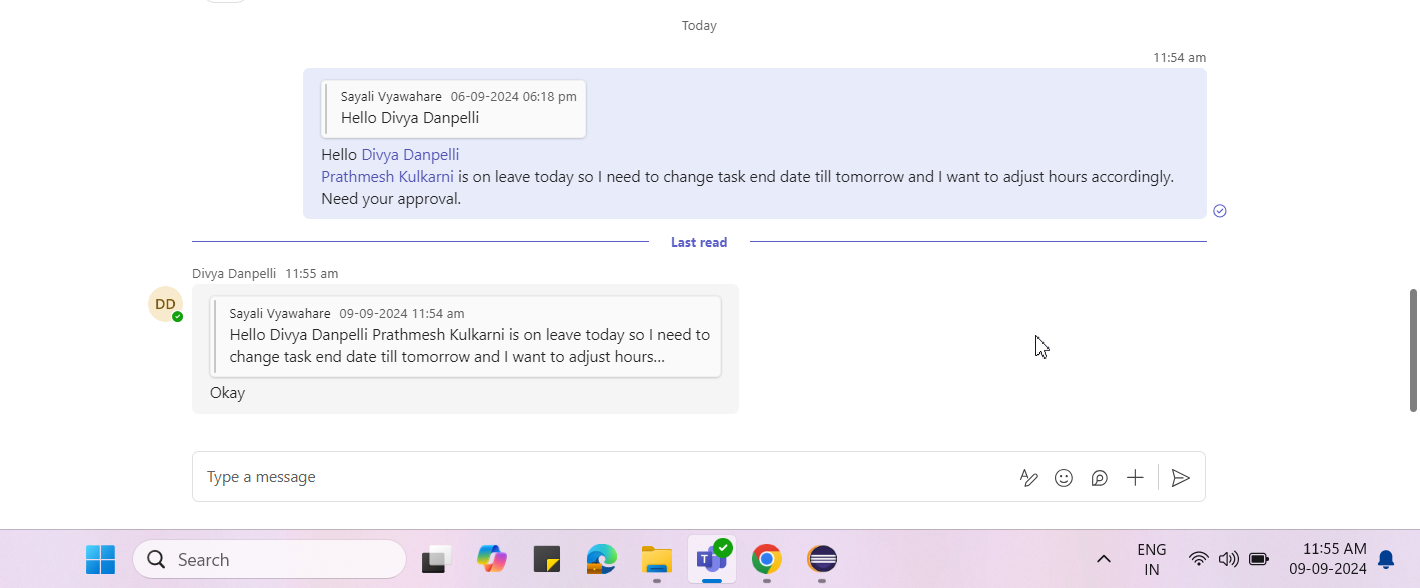Launch Copilot from the taskbar
Viewport: 1420px width, 588px height.
[x=492, y=559]
